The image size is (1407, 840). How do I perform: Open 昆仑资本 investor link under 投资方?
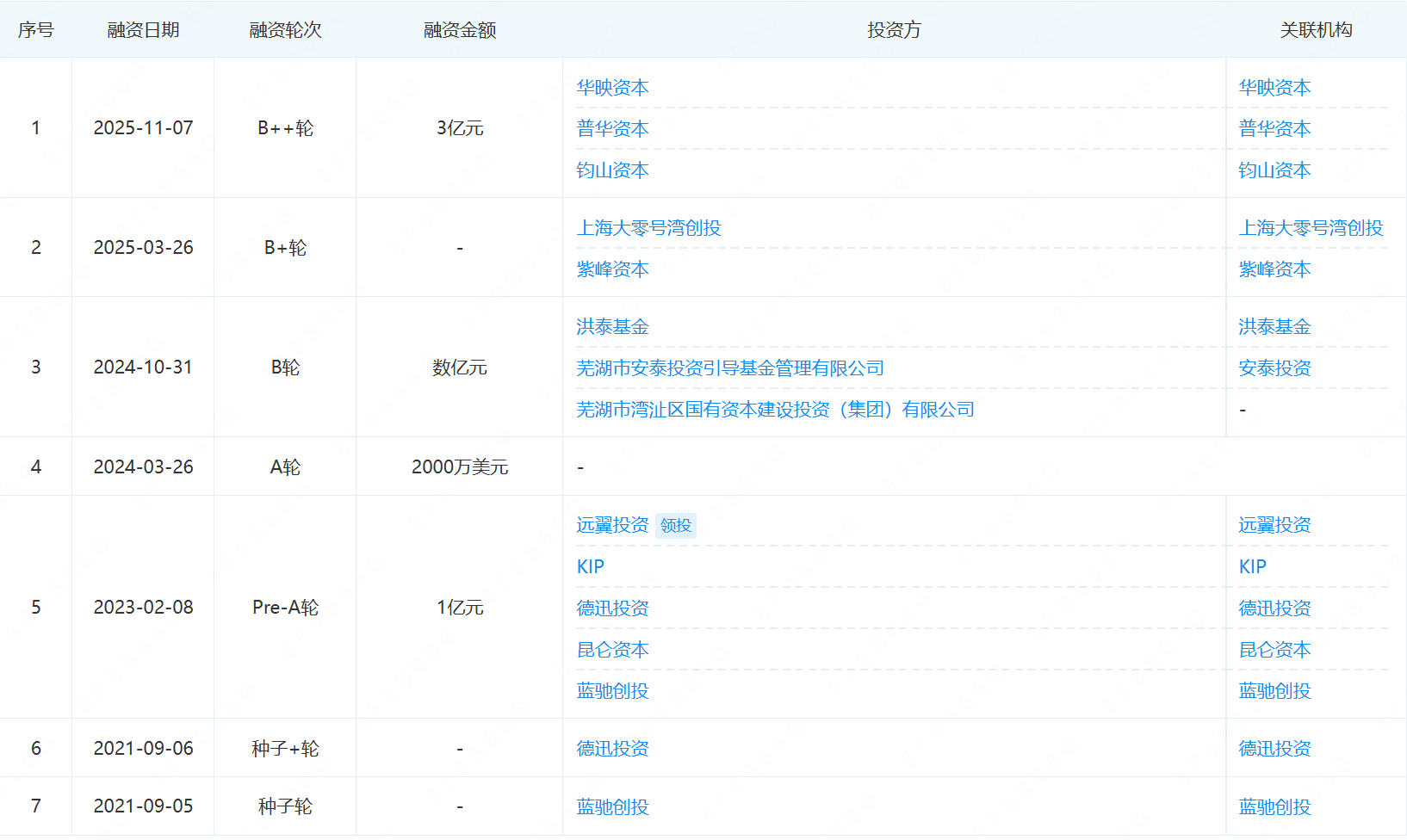pos(612,650)
